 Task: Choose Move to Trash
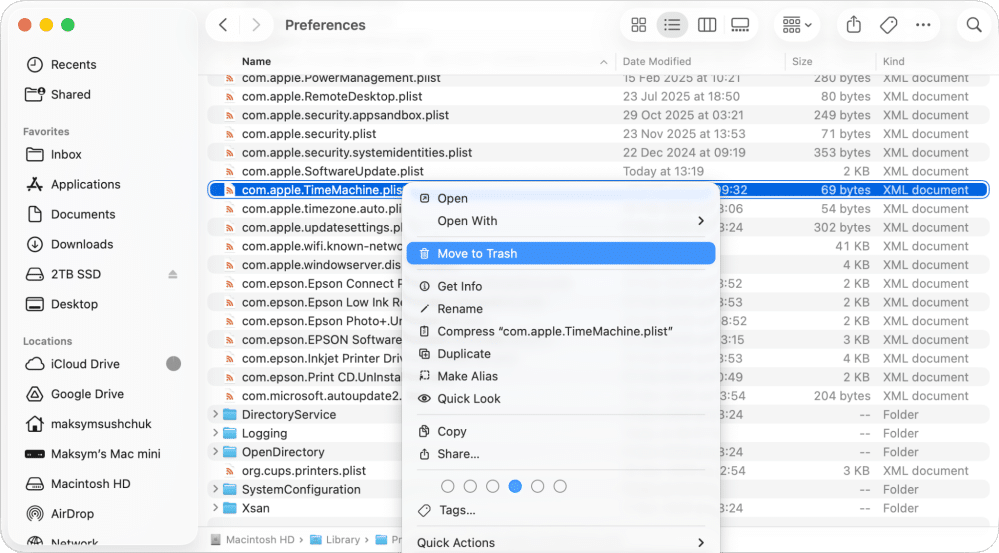(x=561, y=254)
